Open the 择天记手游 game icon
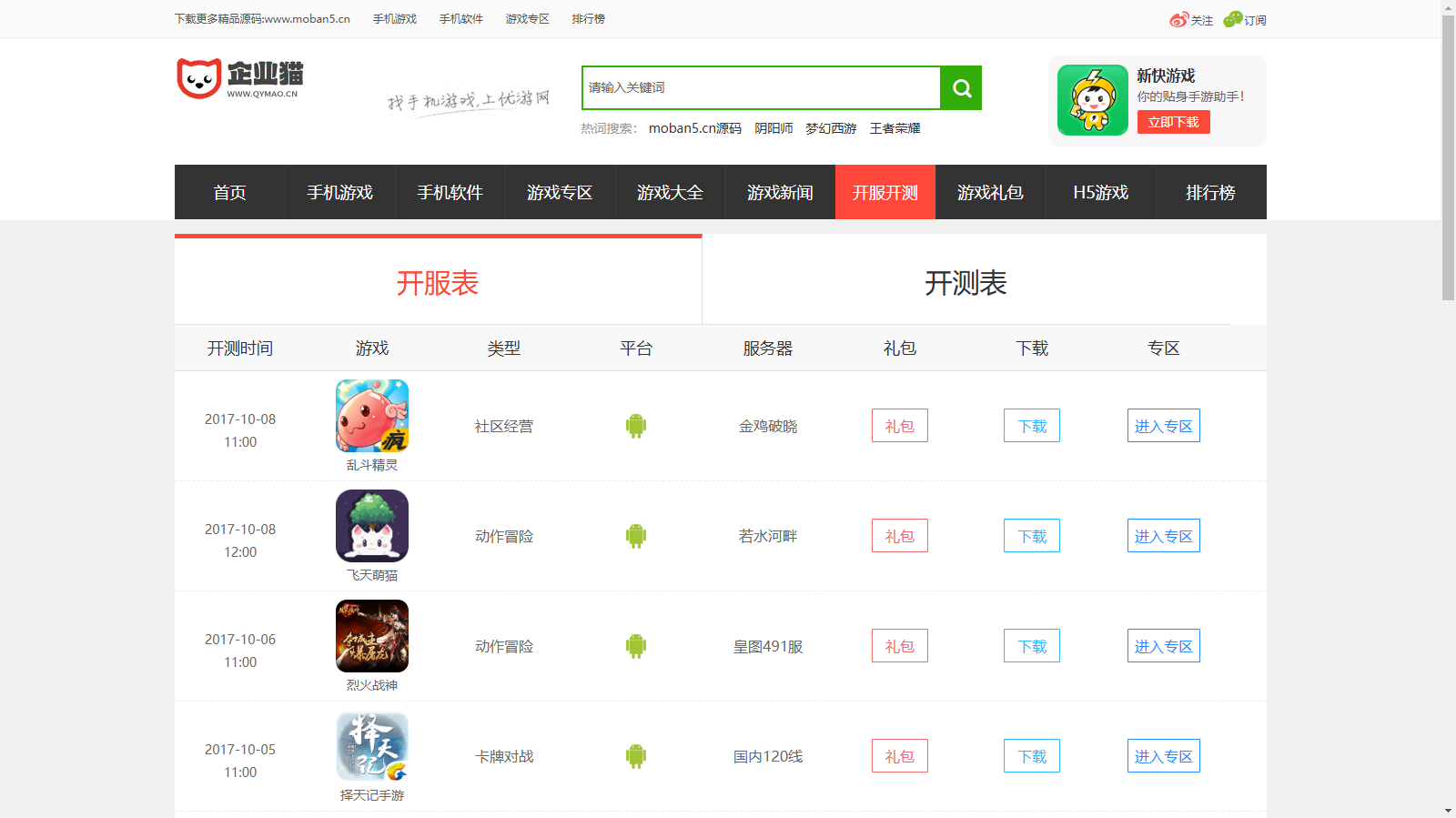The height and width of the screenshot is (818, 1456). coord(372,746)
